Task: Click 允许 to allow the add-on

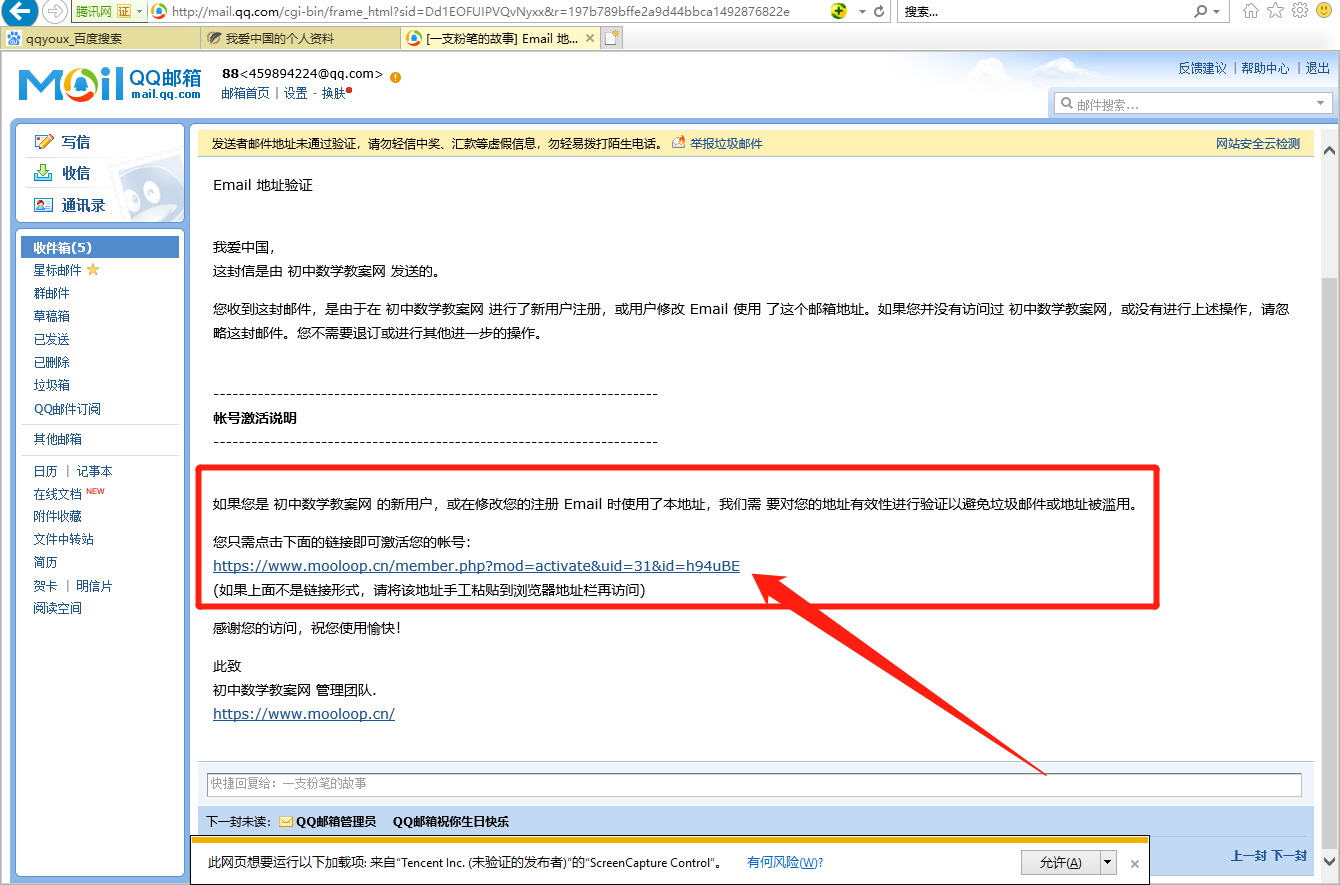Action: pos(1060,862)
